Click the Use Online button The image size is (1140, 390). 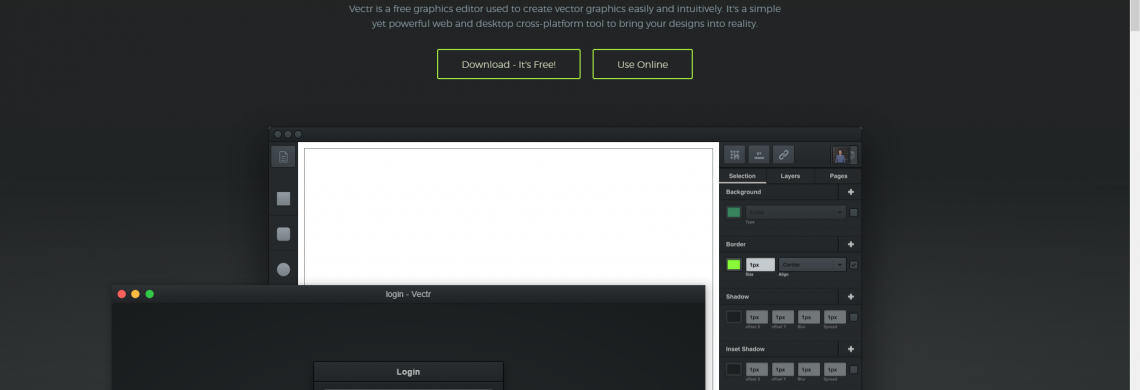click(x=643, y=64)
